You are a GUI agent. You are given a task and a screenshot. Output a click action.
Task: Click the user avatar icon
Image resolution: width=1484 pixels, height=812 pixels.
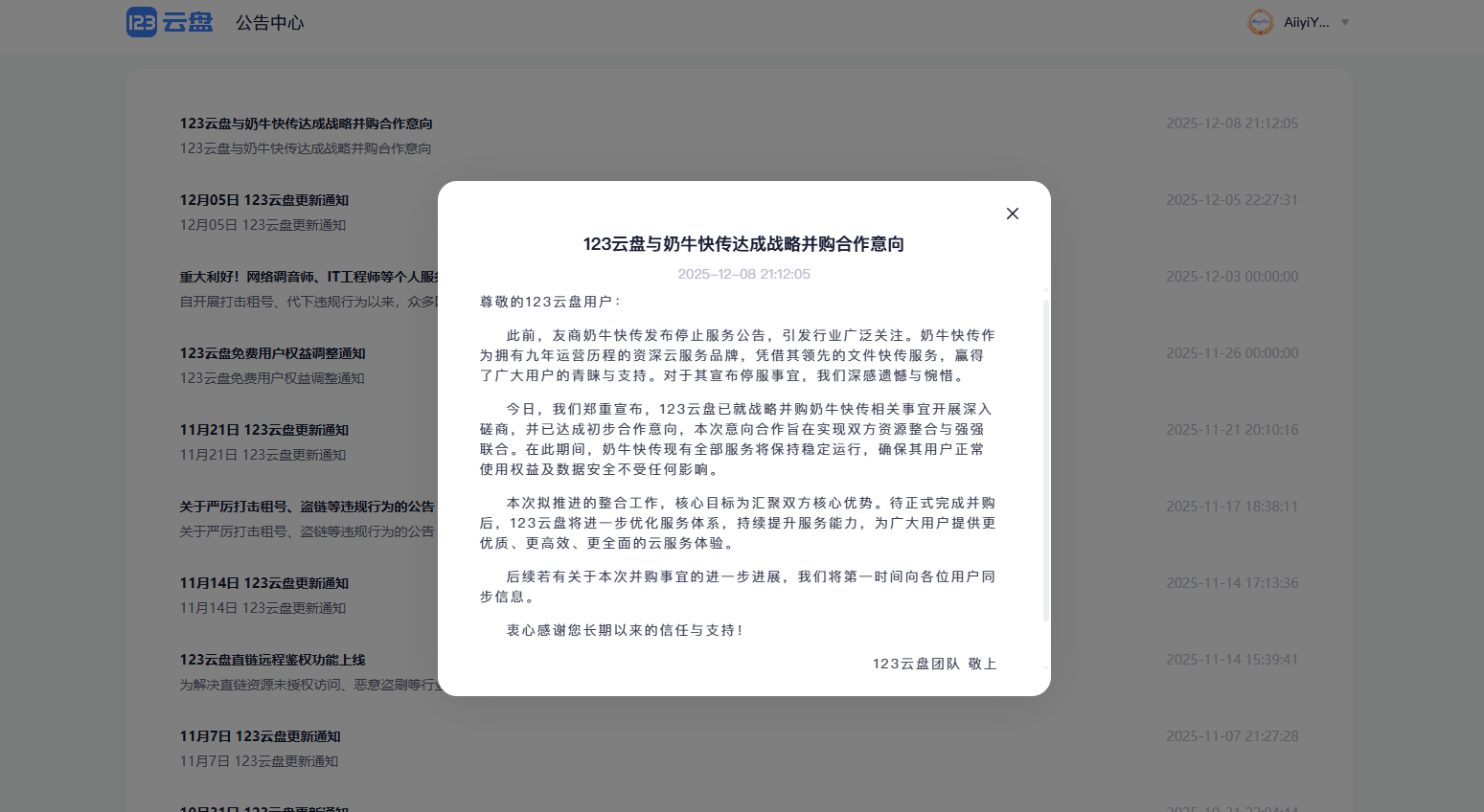point(1260,22)
